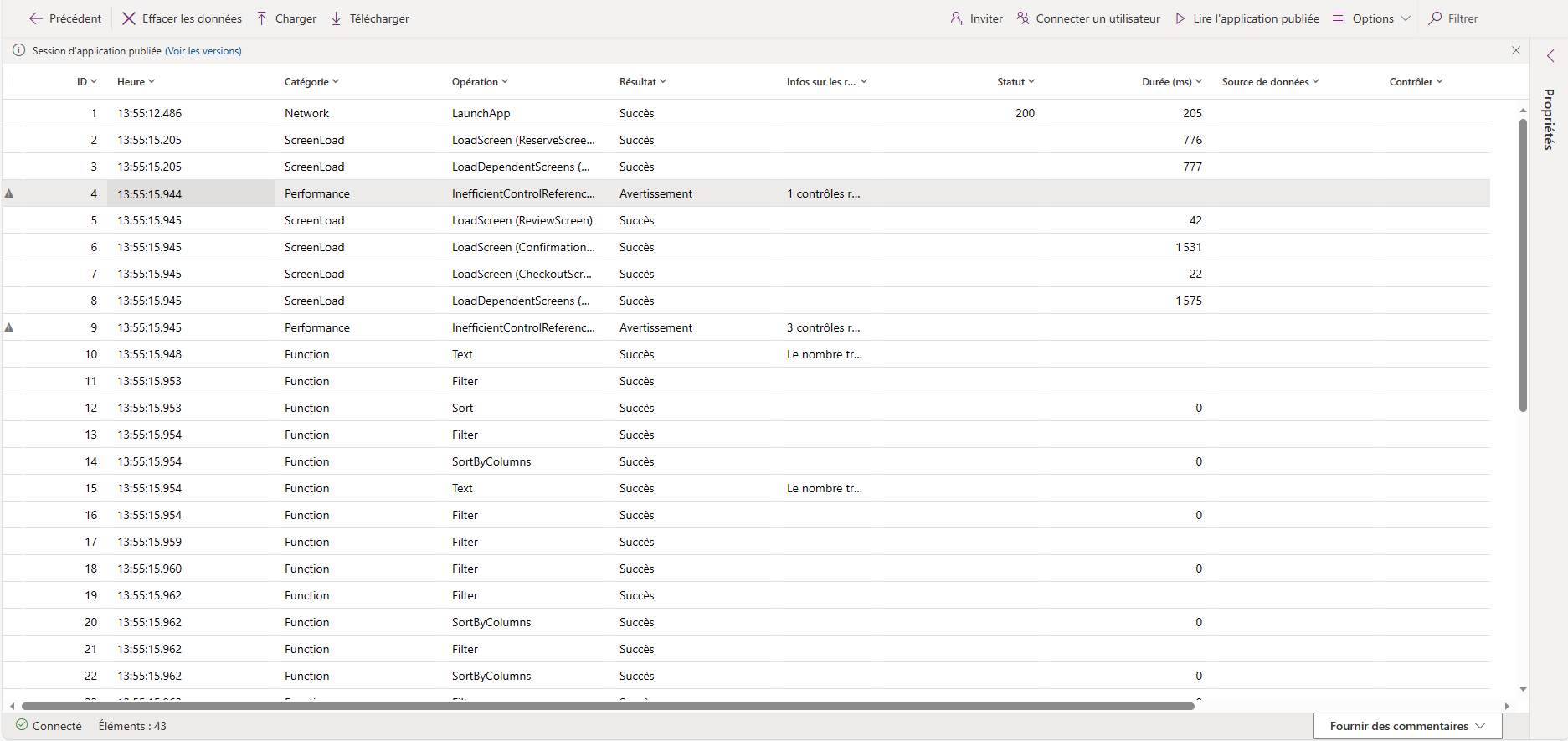Click 'Le nombre tr...' in row 15

825,488
